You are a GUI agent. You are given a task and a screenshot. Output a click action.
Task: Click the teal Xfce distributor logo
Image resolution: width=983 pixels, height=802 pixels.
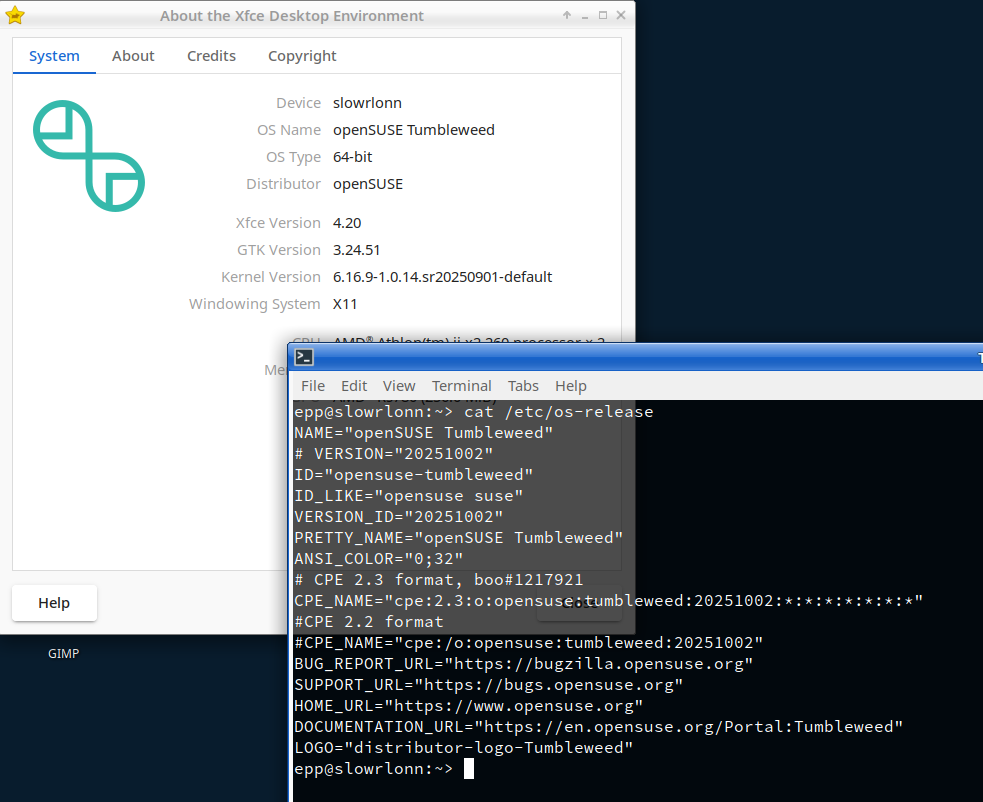pos(89,155)
